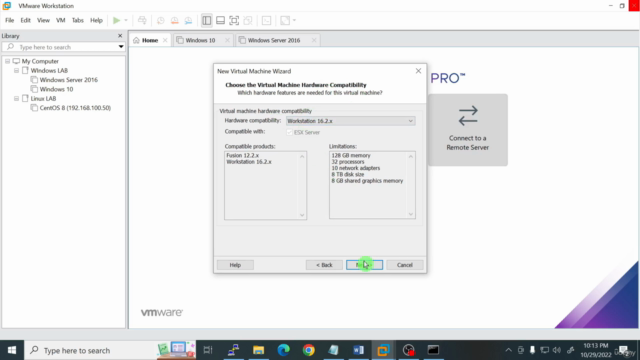
Task: Click the 8 TB disk size limitation
Action: (348, 174)
